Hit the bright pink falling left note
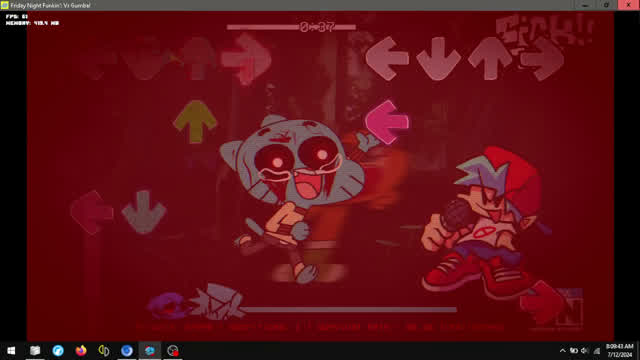The height and width of the screenshot is (360, 640). tap(387, 122)
